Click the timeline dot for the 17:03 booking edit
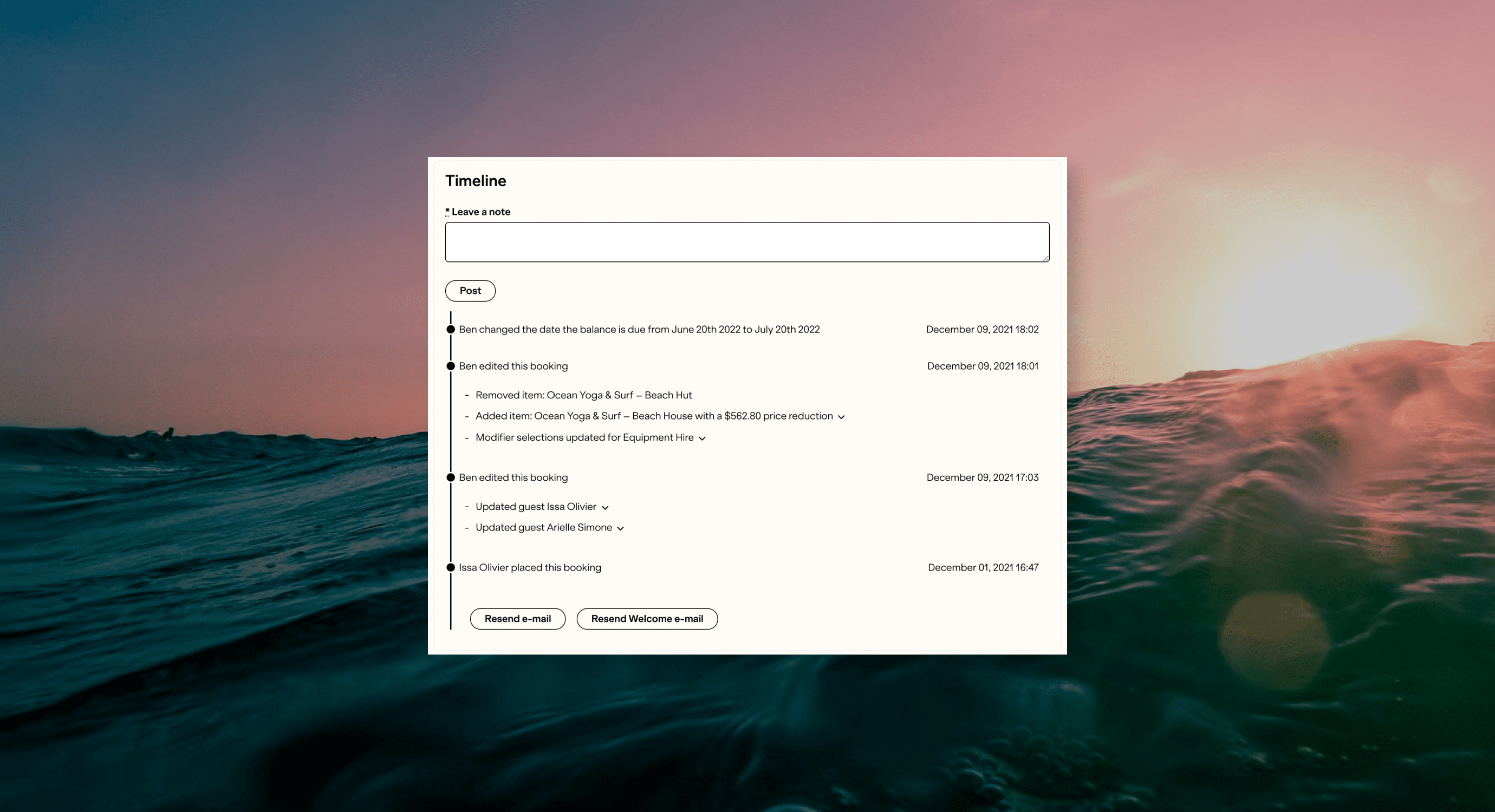The height and width of the screenshot is (812, 1495). (450, 477)
